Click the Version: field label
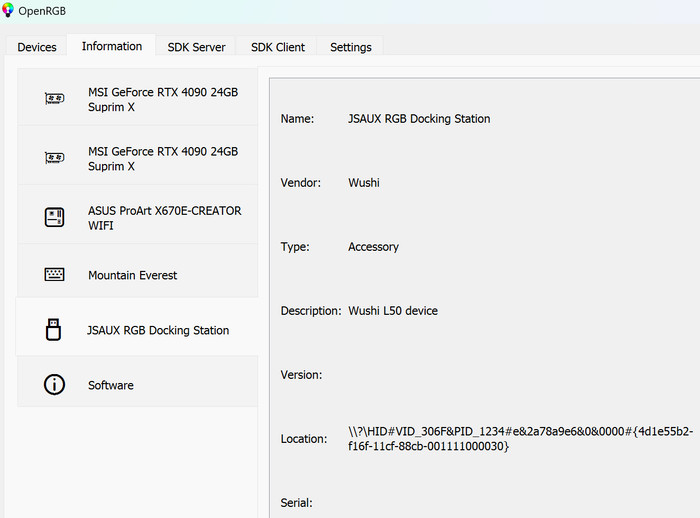This screenshot has width=700, height=518. click(301, 375)
